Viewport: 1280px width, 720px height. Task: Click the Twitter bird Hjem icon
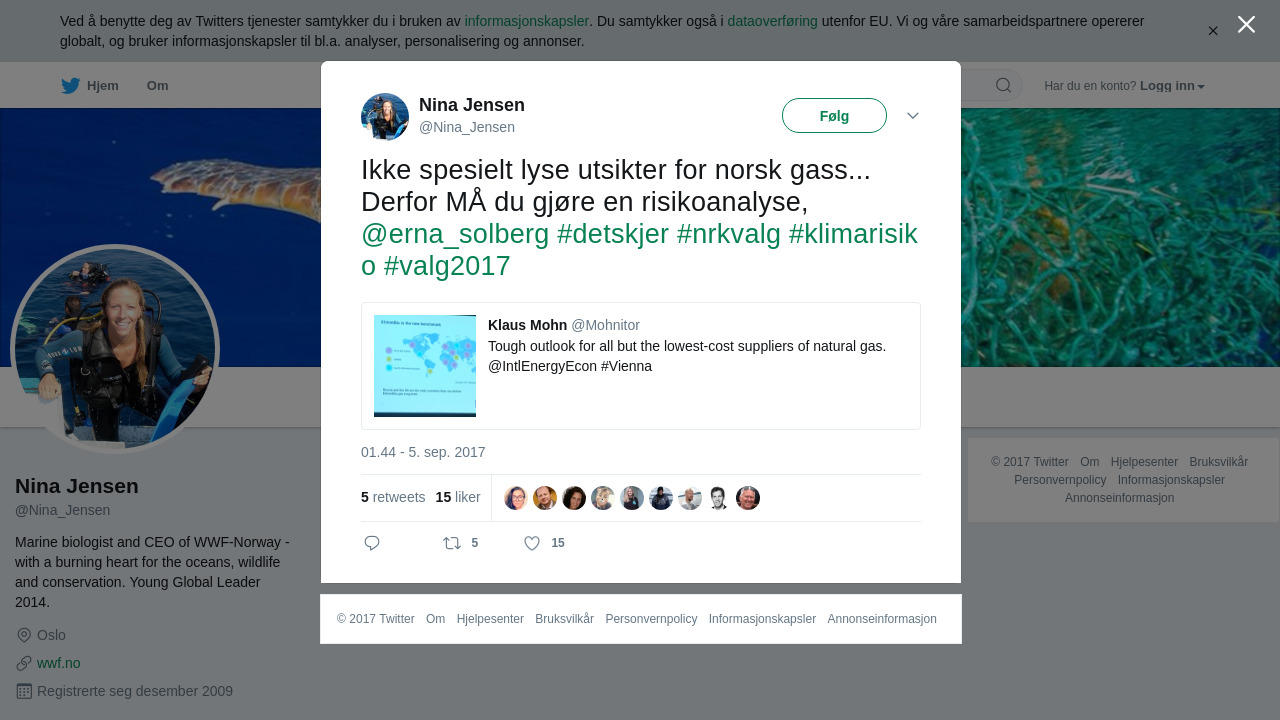coord(71,86)
